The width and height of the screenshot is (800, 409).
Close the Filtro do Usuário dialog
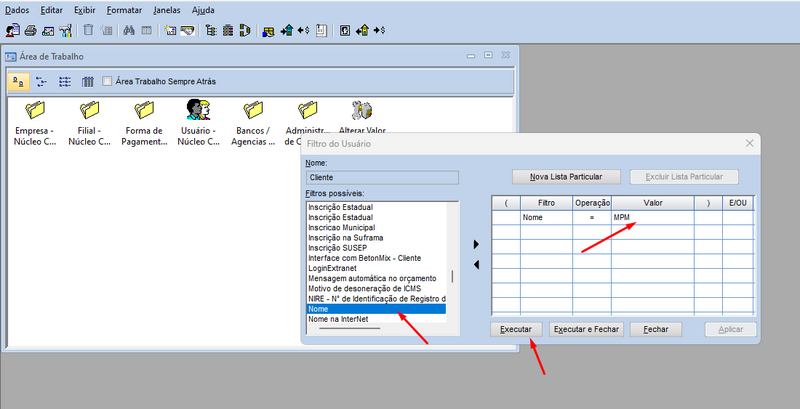coord(749,143)
